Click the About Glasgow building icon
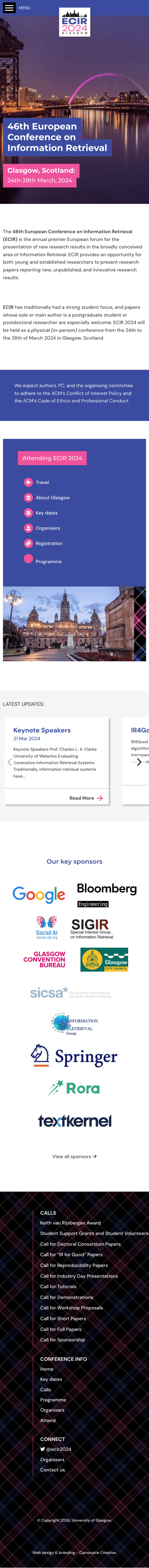Viewport: 149px width, 1568px height. [28, 497]
